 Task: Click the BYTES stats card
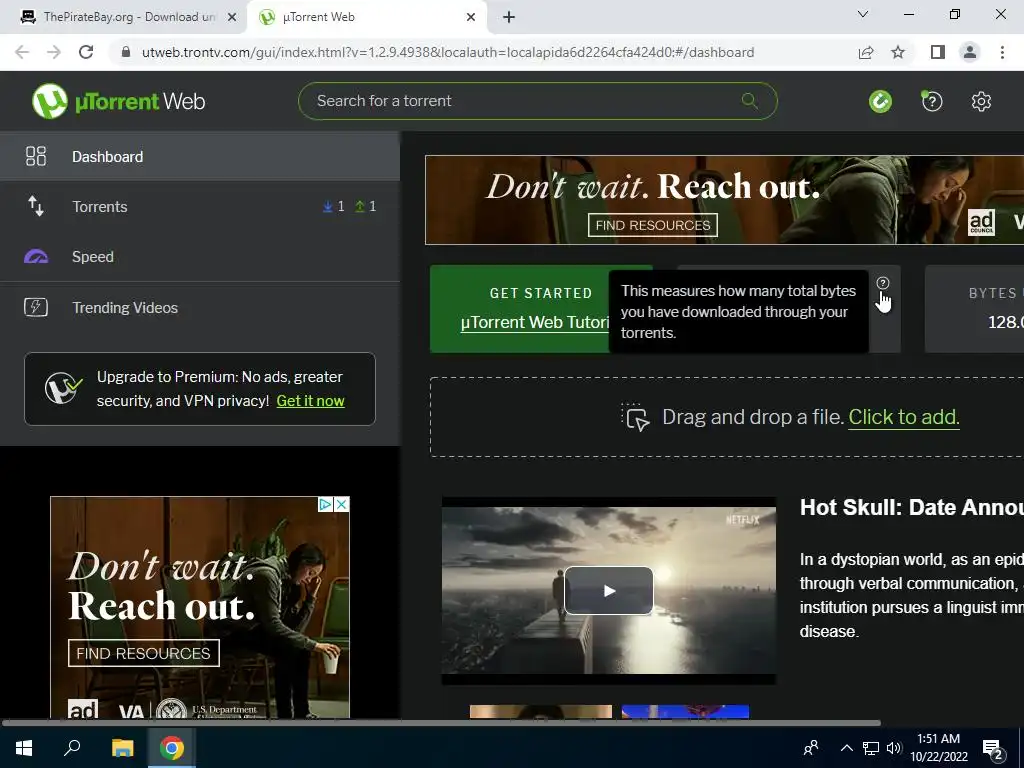[x=974, y=309]
